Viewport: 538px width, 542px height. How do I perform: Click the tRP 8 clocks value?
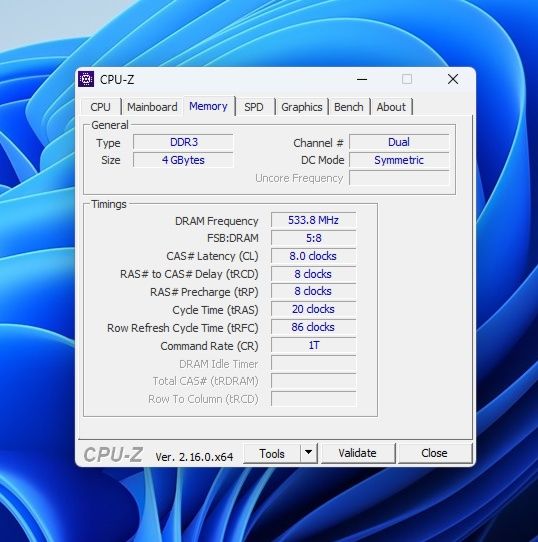[x=314, y=291]
